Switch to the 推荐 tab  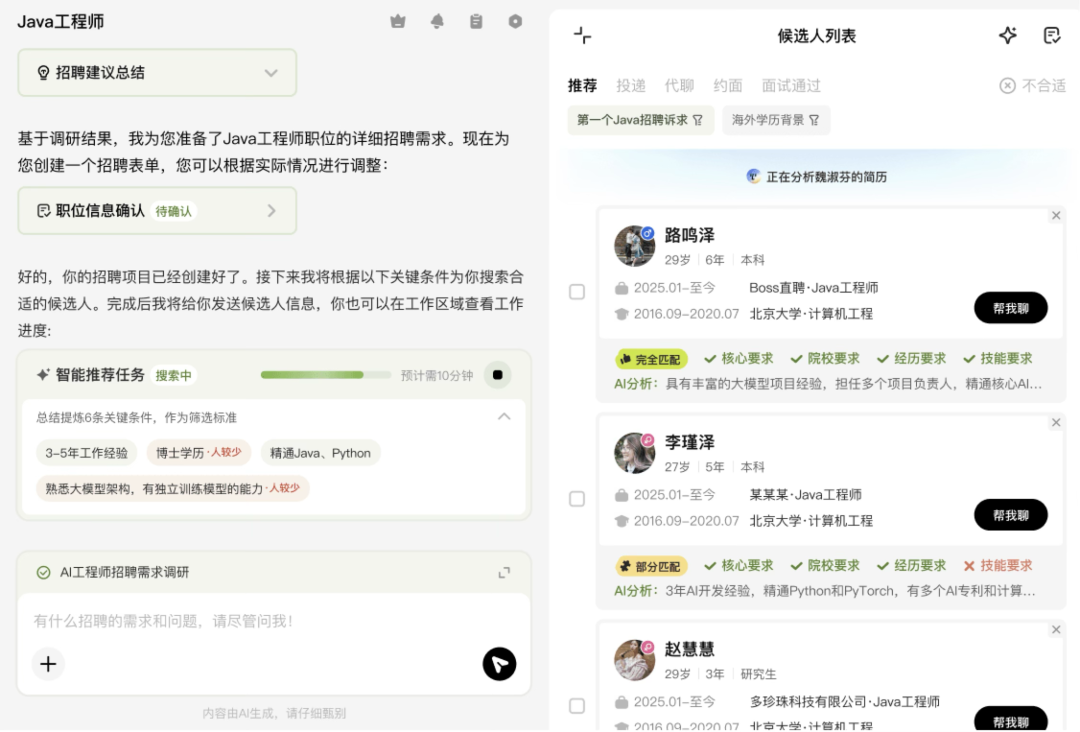[583, 85]
